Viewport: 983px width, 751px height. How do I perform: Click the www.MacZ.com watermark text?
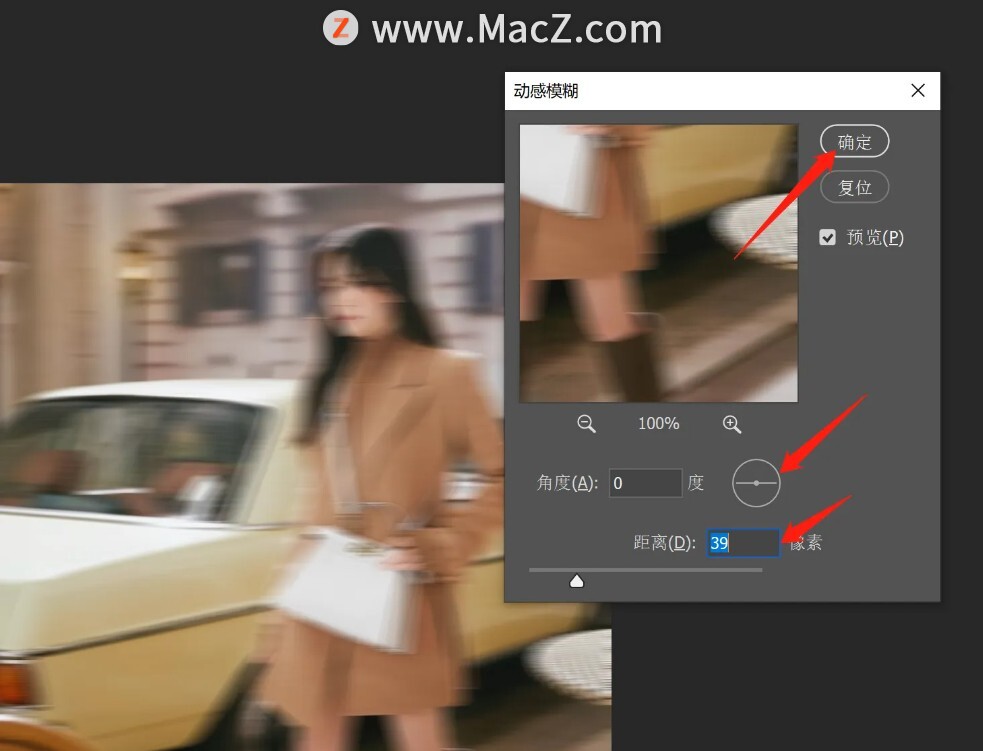point(516,29)
